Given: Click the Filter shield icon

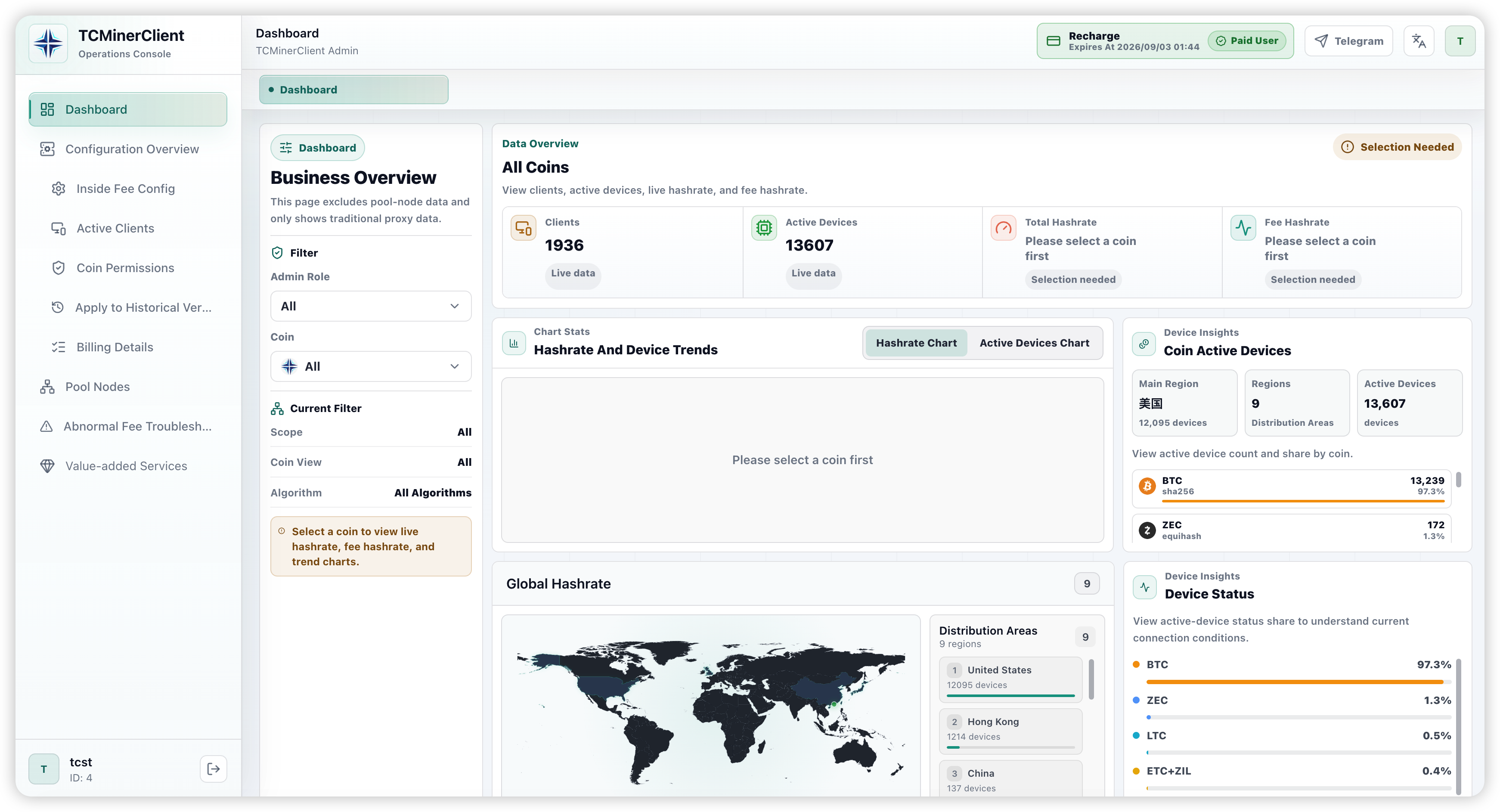Looking at the screenshot, I should pyautogui.click(x=277, y=253).
